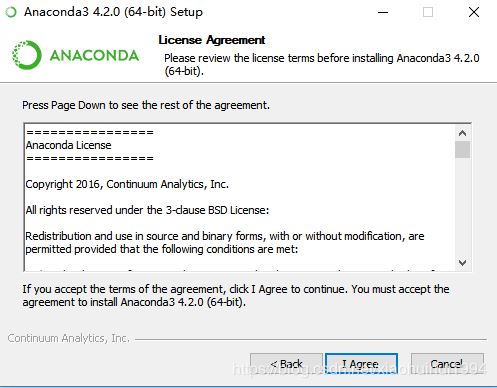The image size is (497, 388).
Task: Click I Agree to accept the license
Action: point(361,364)
